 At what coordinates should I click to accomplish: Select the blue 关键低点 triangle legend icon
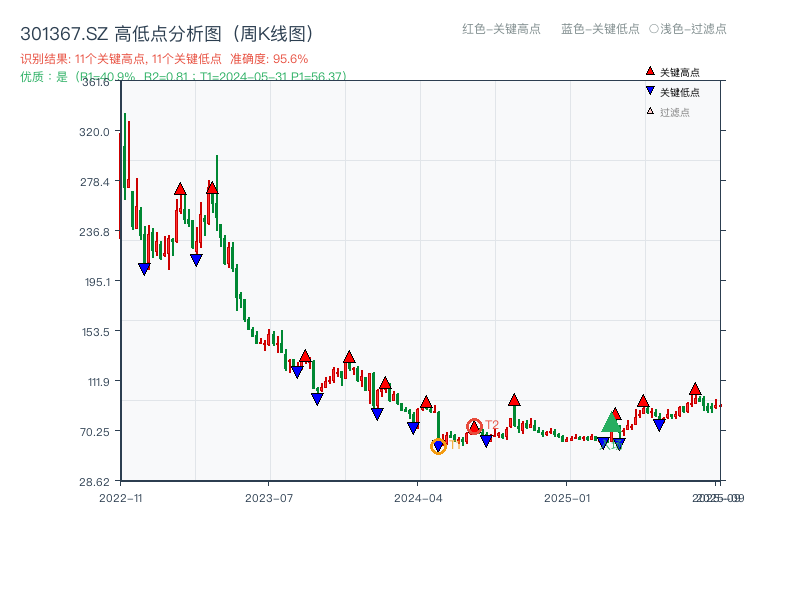click(x=650, y=92)
